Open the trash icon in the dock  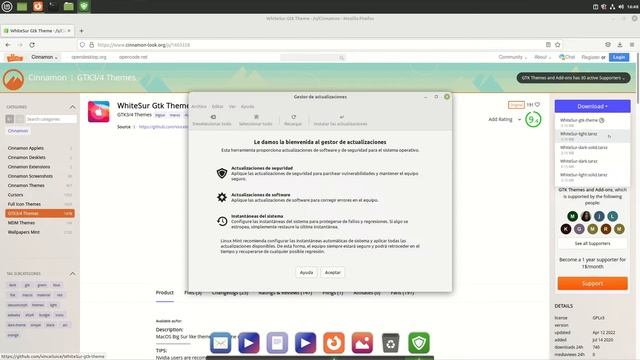point(391,343)
